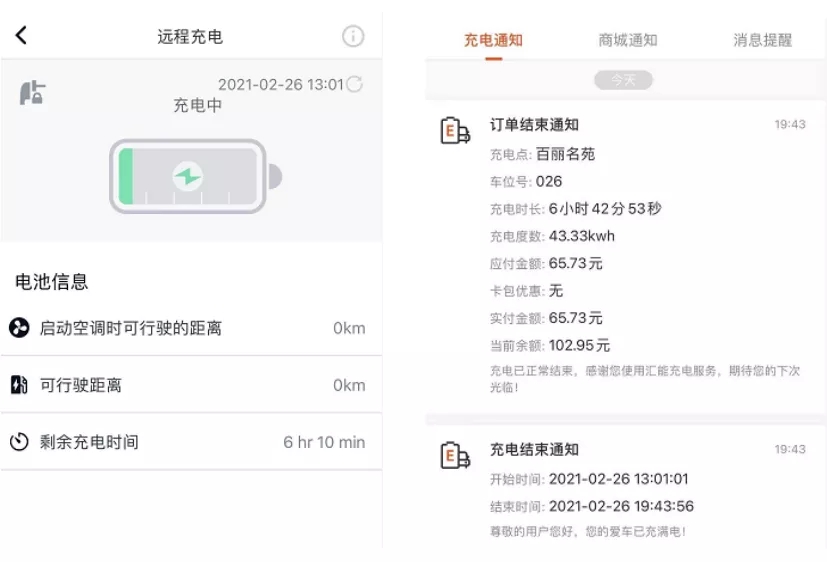The image size is (827, 562).
Task: Click the charging end notification icon
Action: point(455,456)
